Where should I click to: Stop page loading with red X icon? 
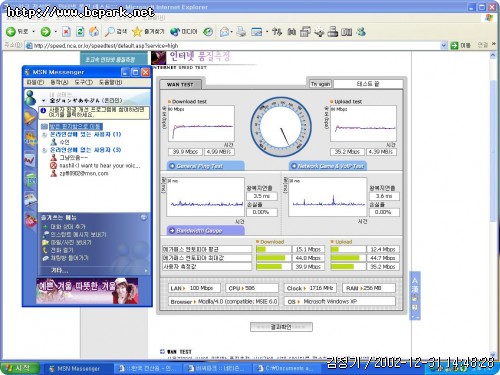66,32
